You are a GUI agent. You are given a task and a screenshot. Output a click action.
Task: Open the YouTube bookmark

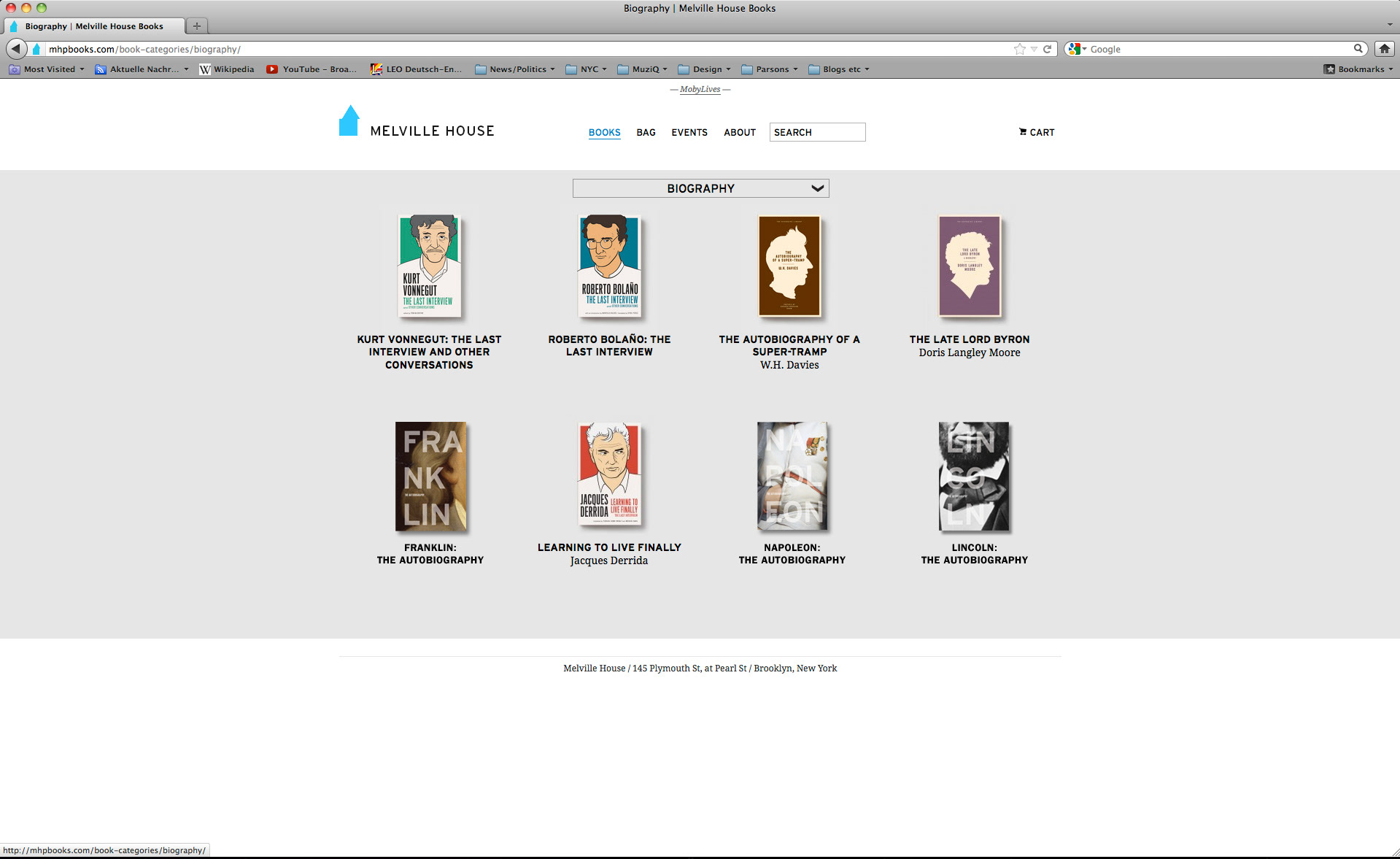tap(312, 69)
